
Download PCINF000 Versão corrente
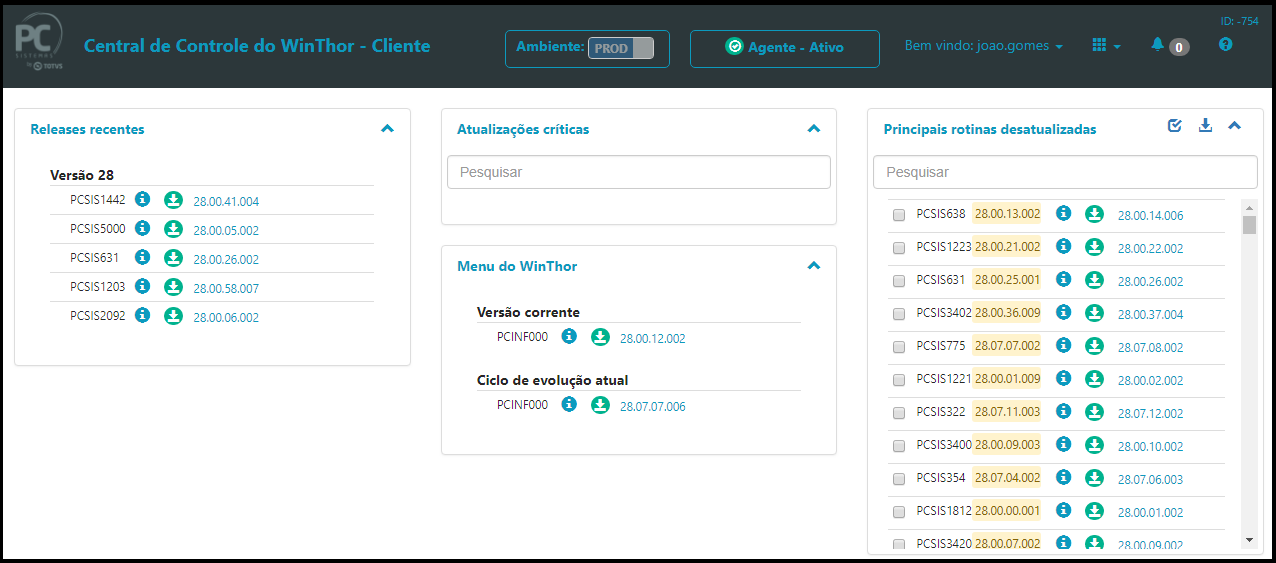pos(600,337)
